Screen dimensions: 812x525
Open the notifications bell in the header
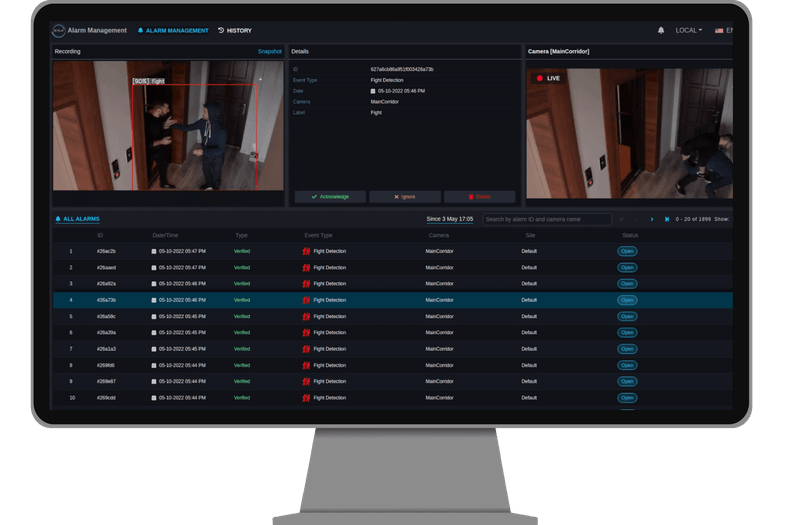[x=661, y=31]
